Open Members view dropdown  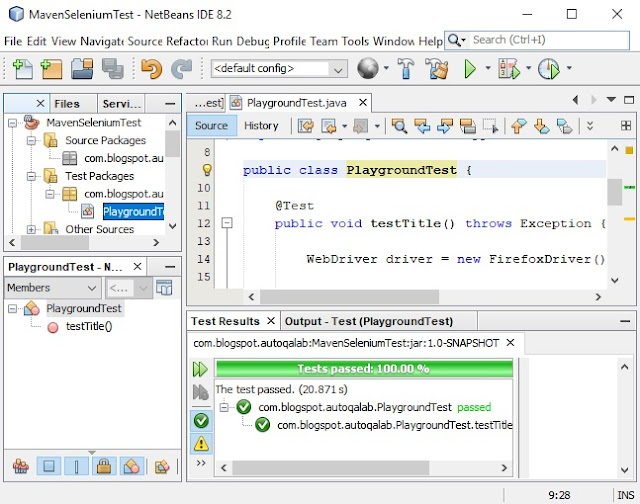coord(53,288)
